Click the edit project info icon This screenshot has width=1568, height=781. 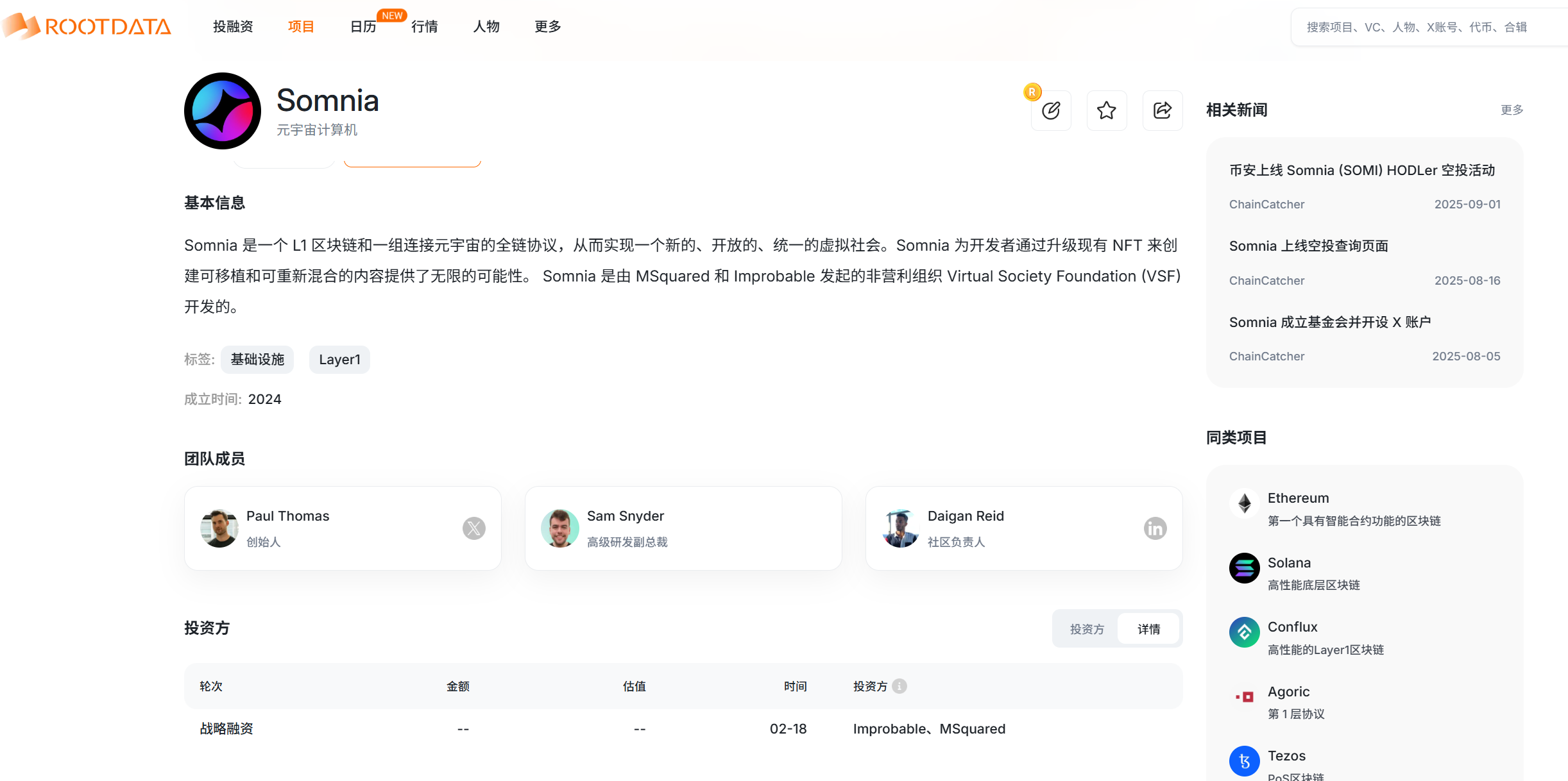[1051, 110]
